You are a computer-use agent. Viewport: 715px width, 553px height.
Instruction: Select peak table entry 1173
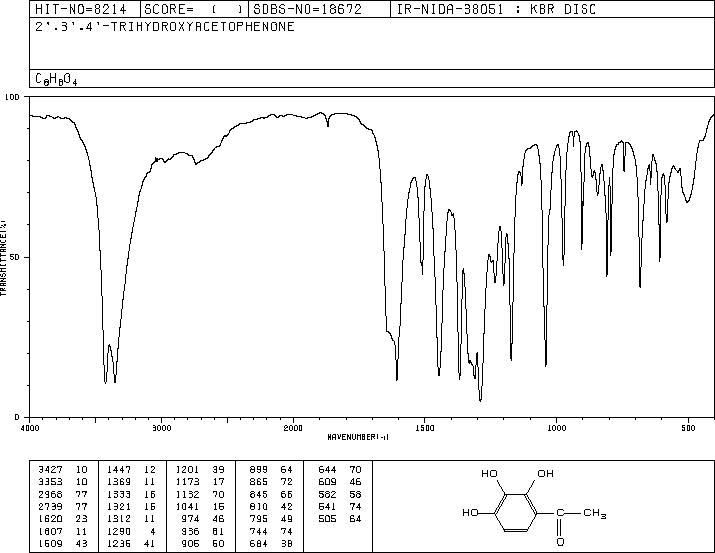pos(187,482)
